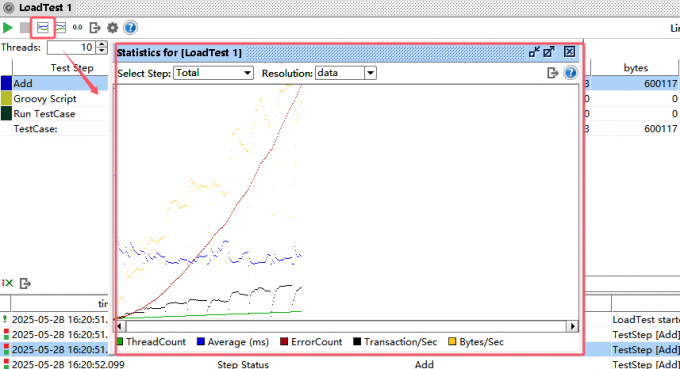Click the graph scrollbar right arrow
Image resolution: width=680 pixels, height=369 pixels.
(x=573, y=326)
